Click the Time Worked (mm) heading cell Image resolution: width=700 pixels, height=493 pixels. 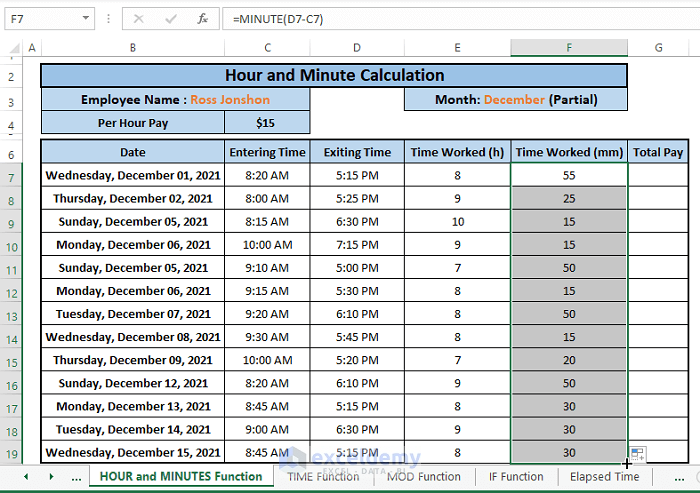(569, 152)
